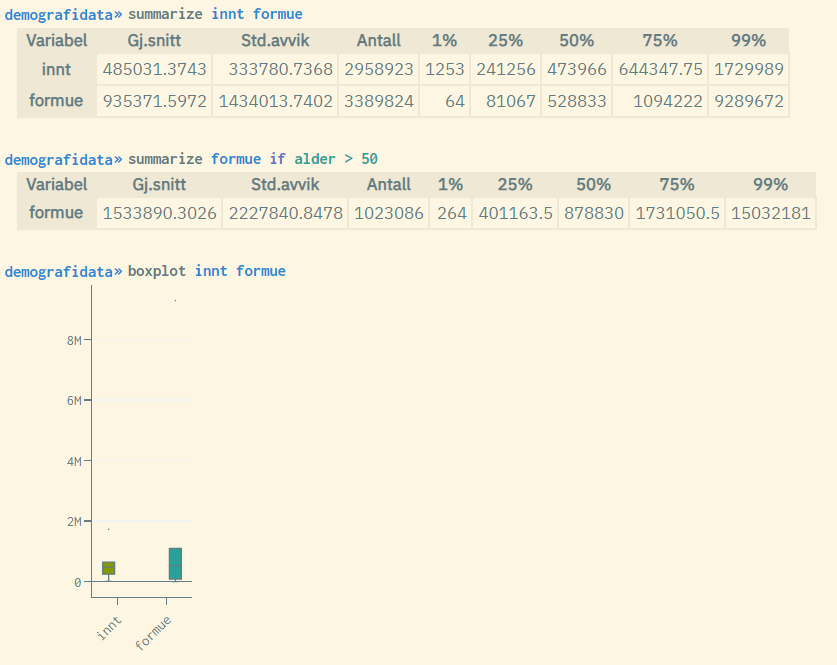Select the mean value 1533890.3026
The width and height of the screenshot is (837, 665).
[x=160, y=213]
